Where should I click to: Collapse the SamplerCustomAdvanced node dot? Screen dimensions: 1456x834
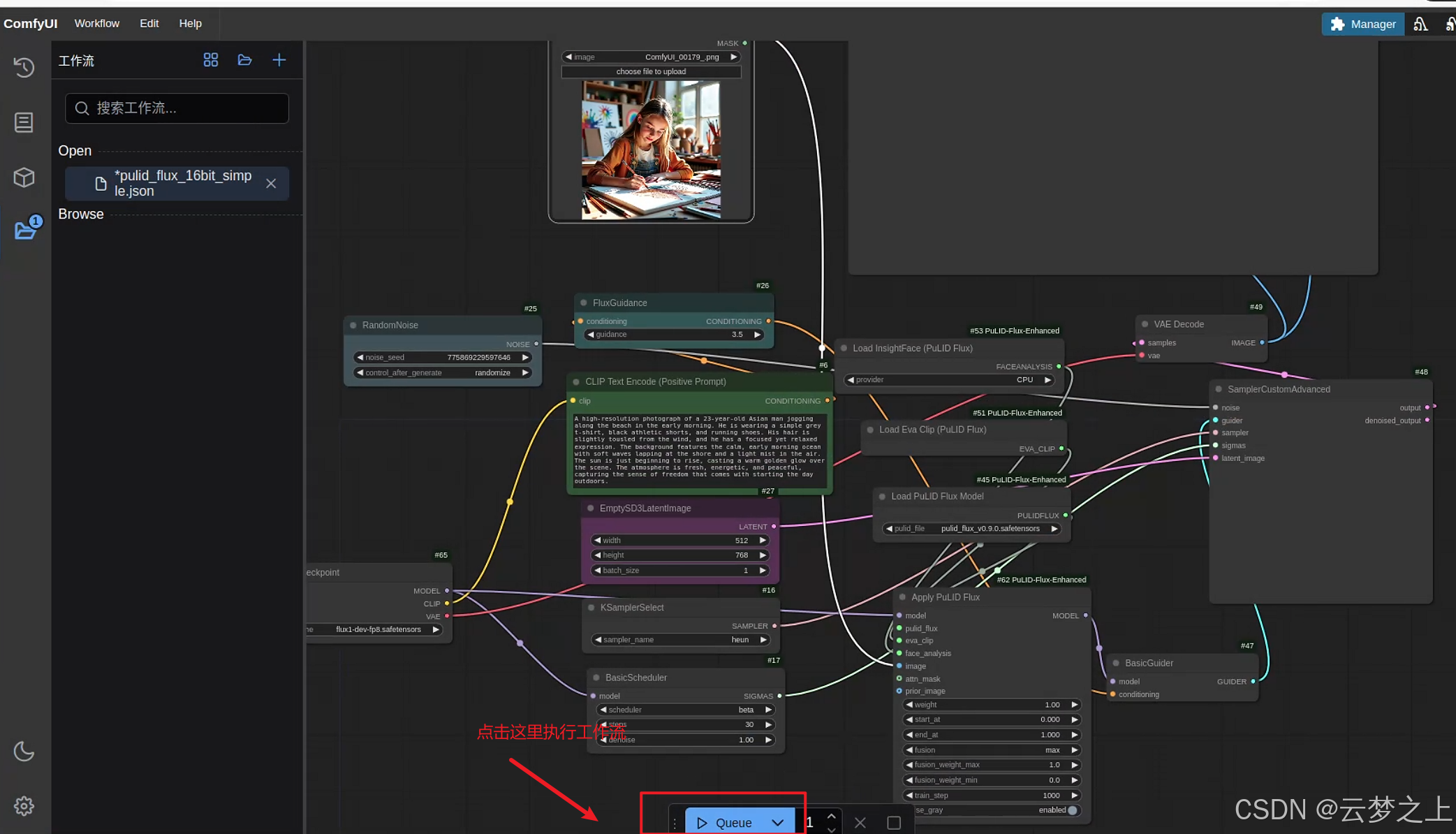pos(1219,390)
